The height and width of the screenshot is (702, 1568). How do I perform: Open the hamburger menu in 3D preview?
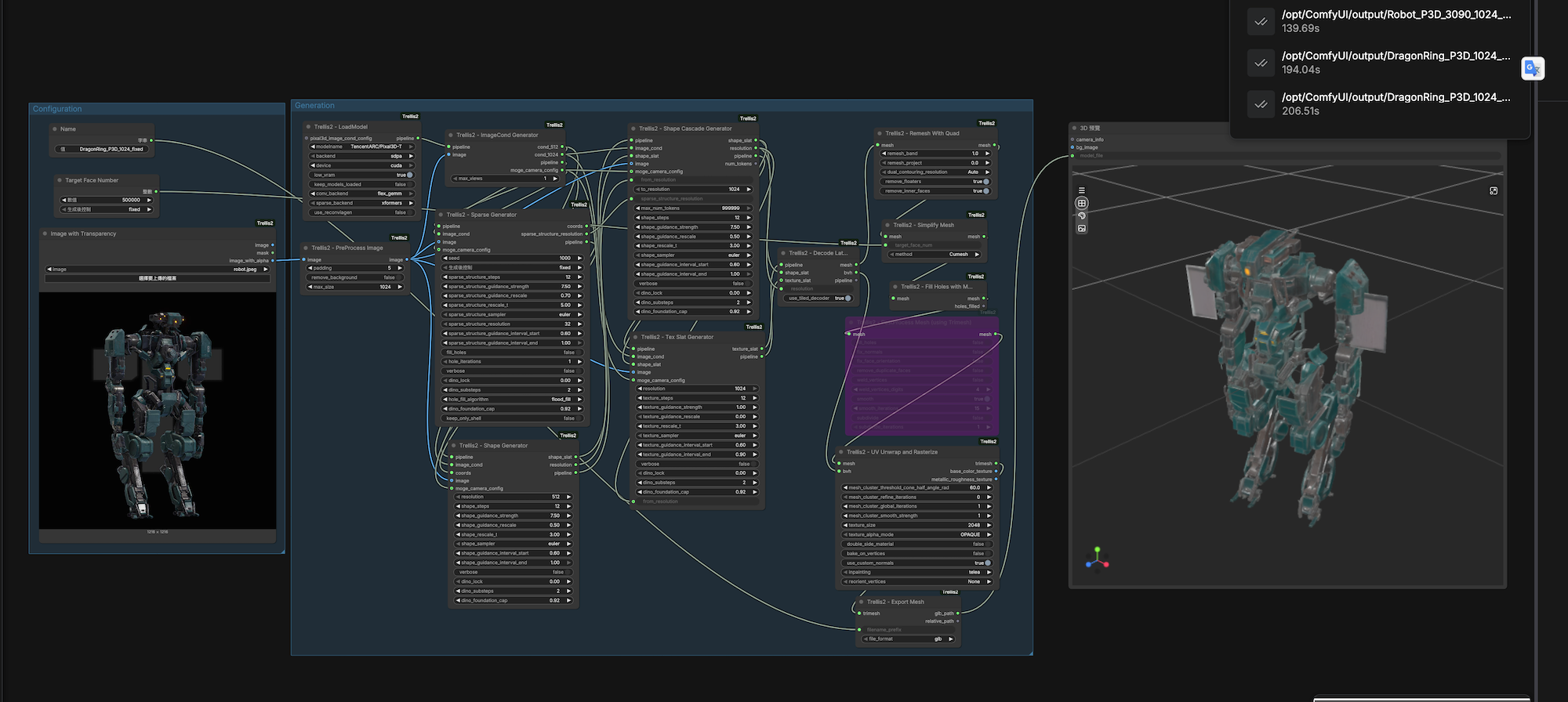[1082, 190]
